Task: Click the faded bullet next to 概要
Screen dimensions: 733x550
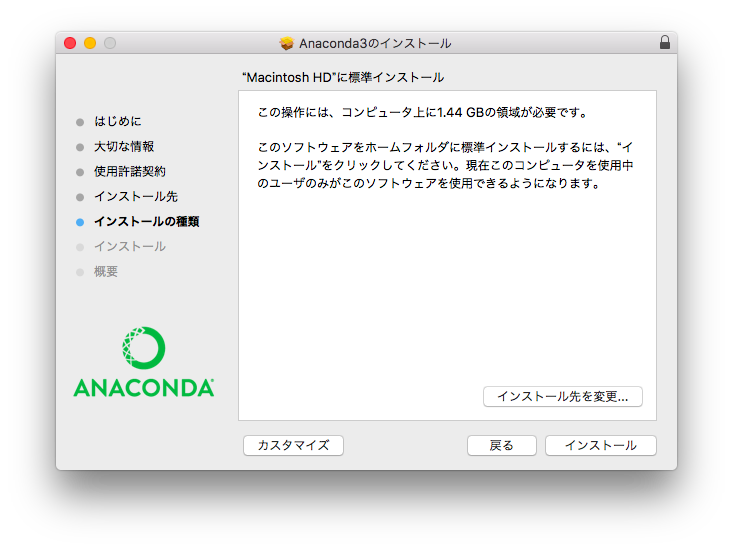Action: click(x=80, y=272)
